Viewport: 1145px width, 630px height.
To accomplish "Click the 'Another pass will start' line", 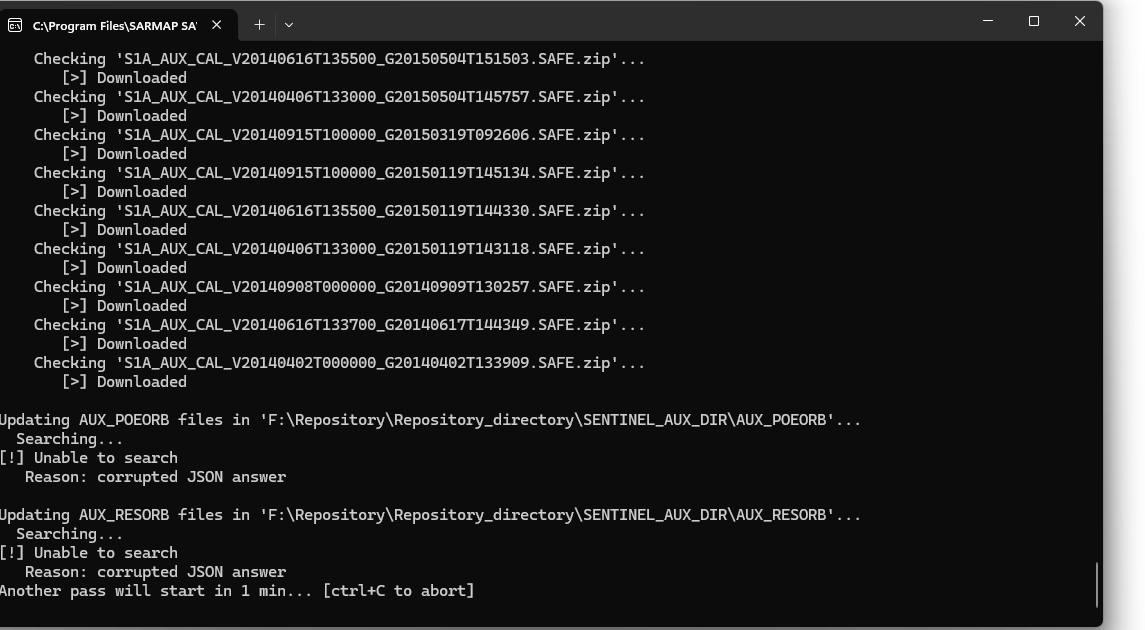I will pos(237,591).
